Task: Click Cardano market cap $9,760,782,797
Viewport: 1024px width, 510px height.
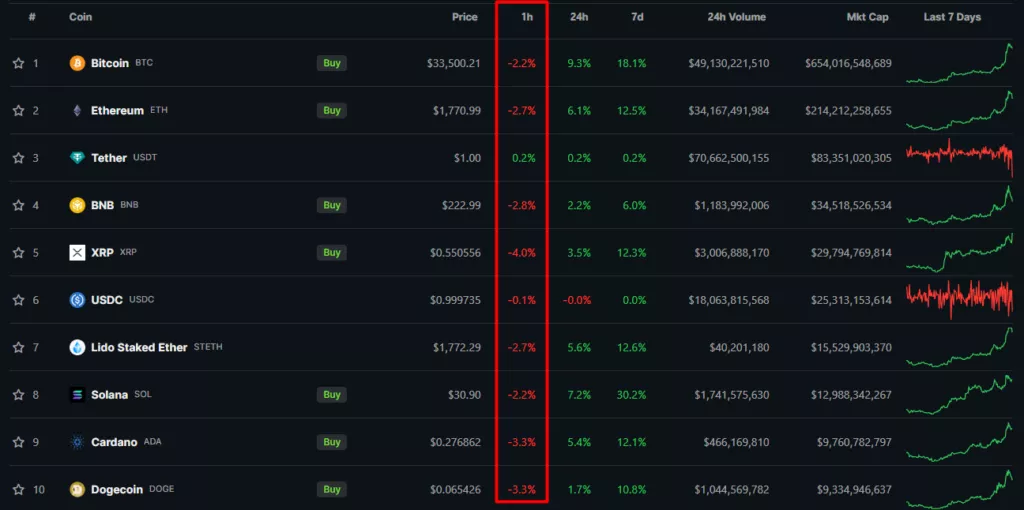Action: pyautogui.click(x=854, y=442)
